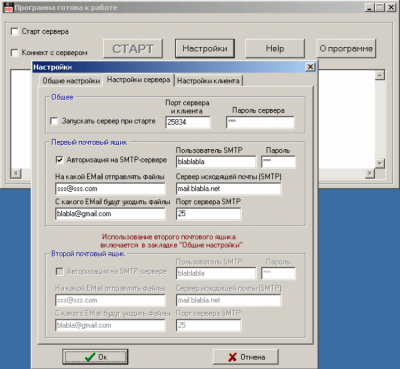Click second mailbox SMTP port field
Image resolution: width=400 pixels, height=369 pixels.
pos(208,325)
